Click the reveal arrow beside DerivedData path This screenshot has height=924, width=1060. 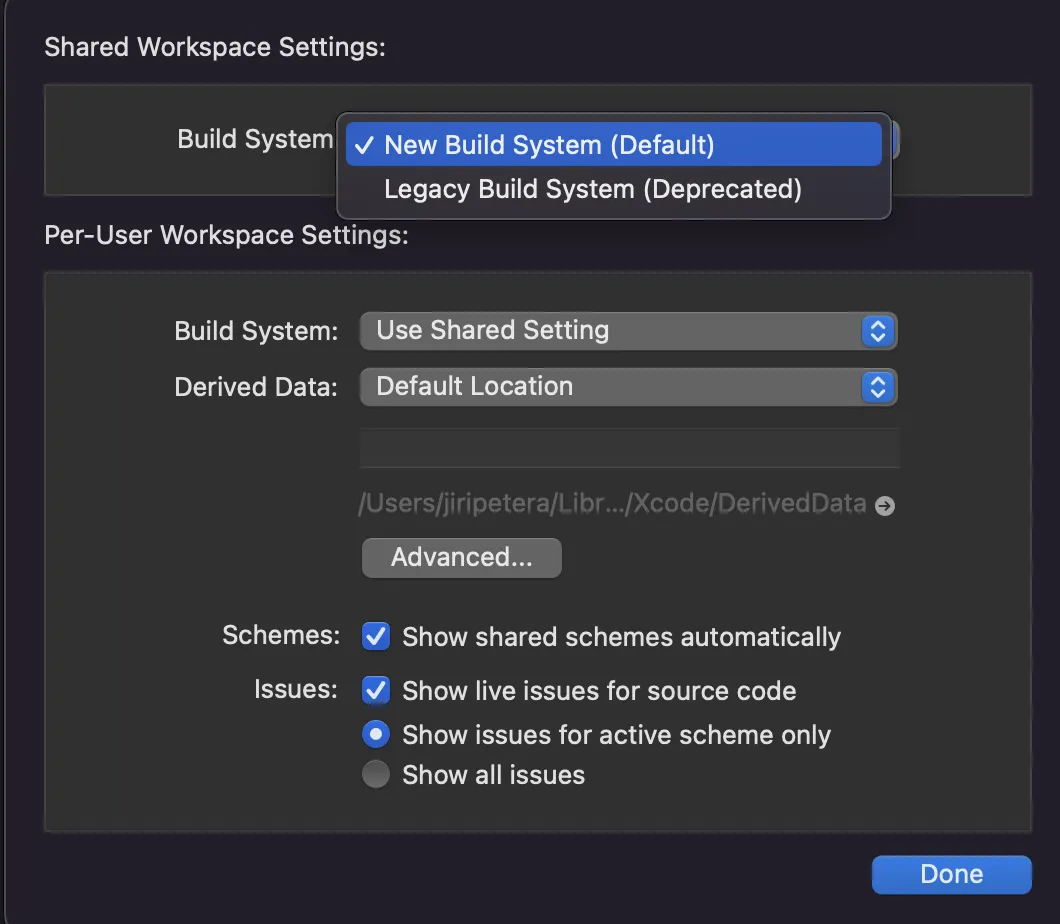pyautogui.click(x=884, y=506)
